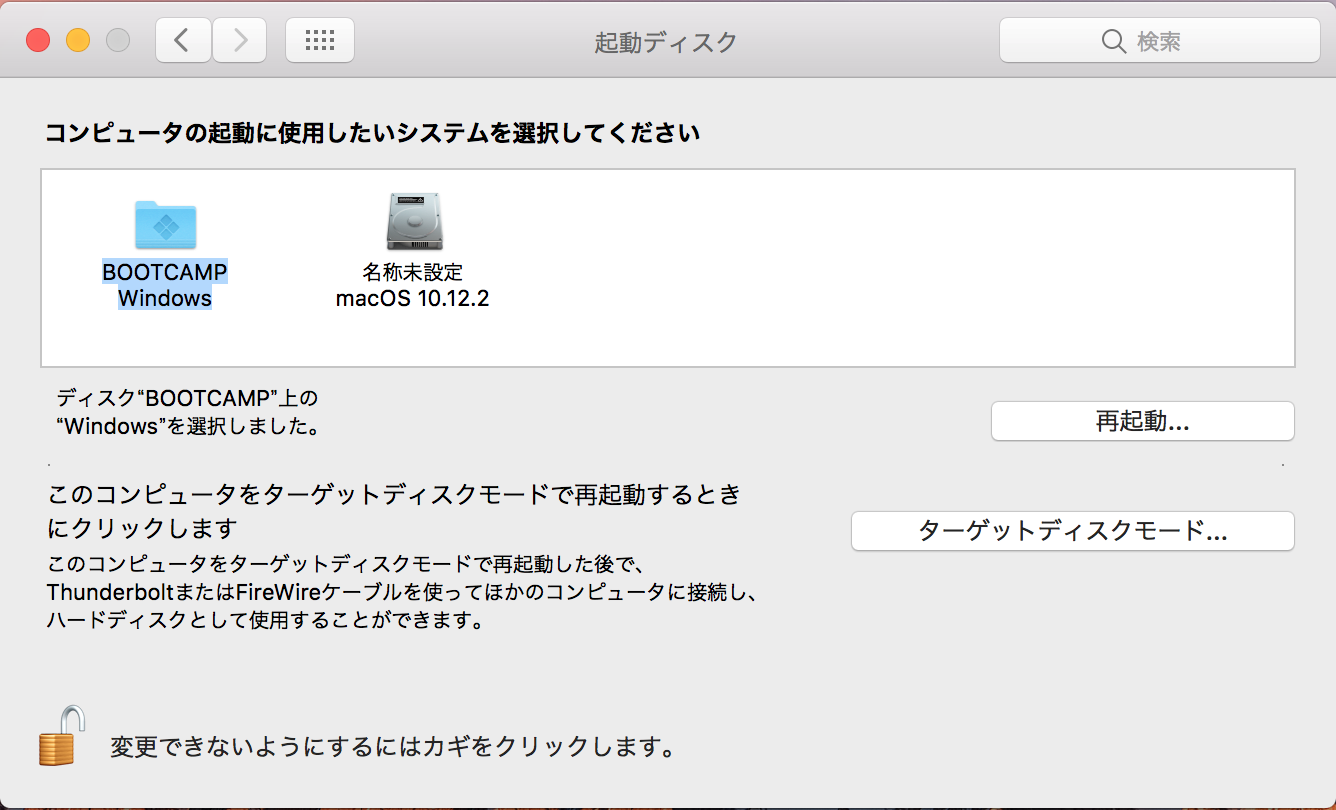Click the ディスク"BOOTCAMP"上の status text
1336x810 pixels.
point(187,398)
